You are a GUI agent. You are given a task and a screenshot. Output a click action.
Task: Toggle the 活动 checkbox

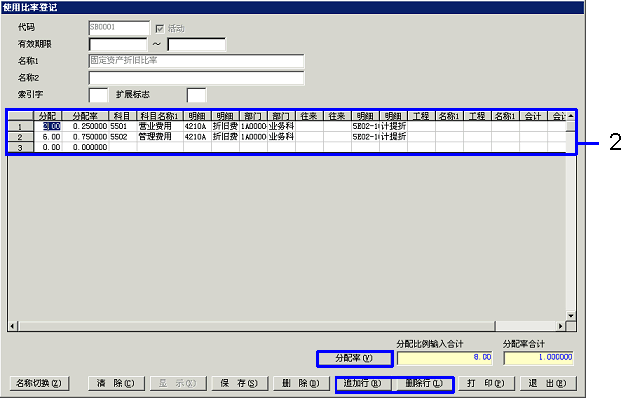point(159,29)
